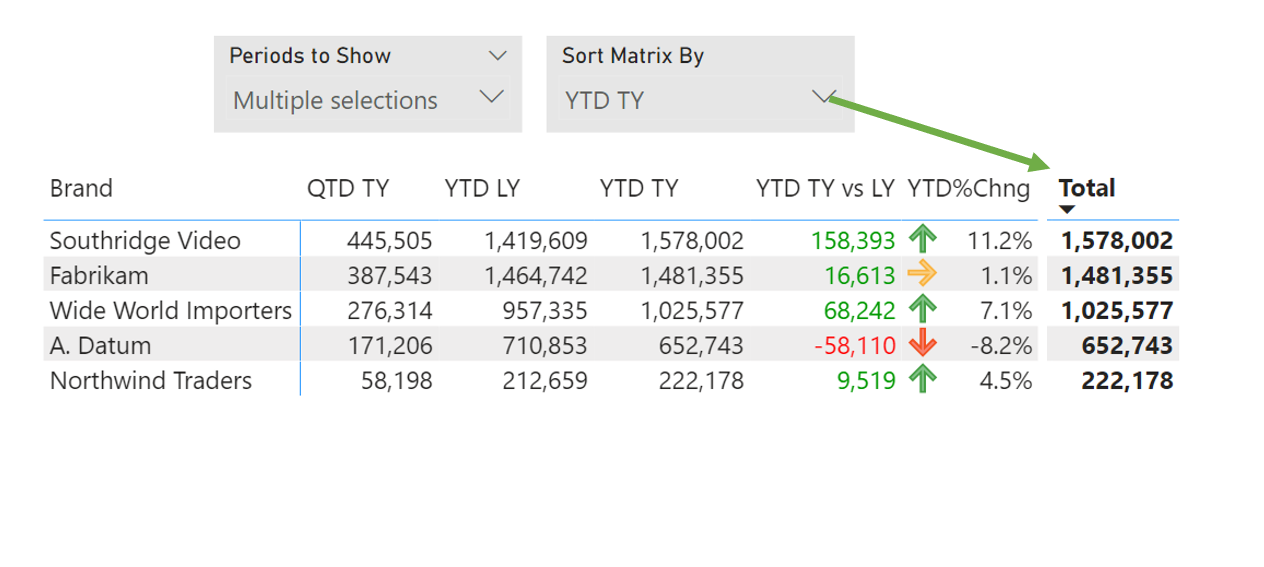Click the 1.1% change value
This screenshot has height=567, width=1264.
(x=1007, y=276)
